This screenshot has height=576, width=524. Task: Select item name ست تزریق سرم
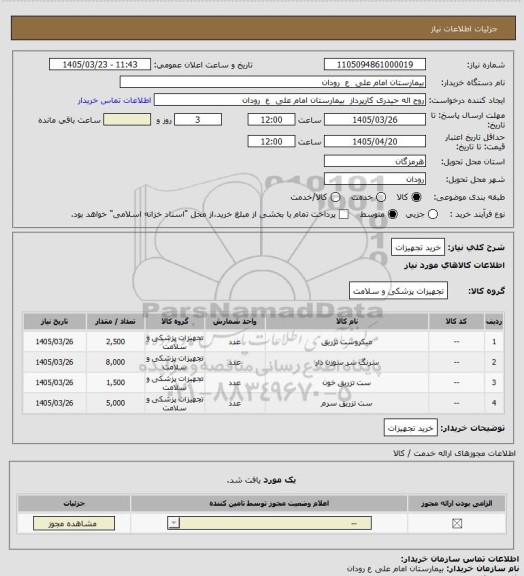pyautogui.click(x=347, y=403)
